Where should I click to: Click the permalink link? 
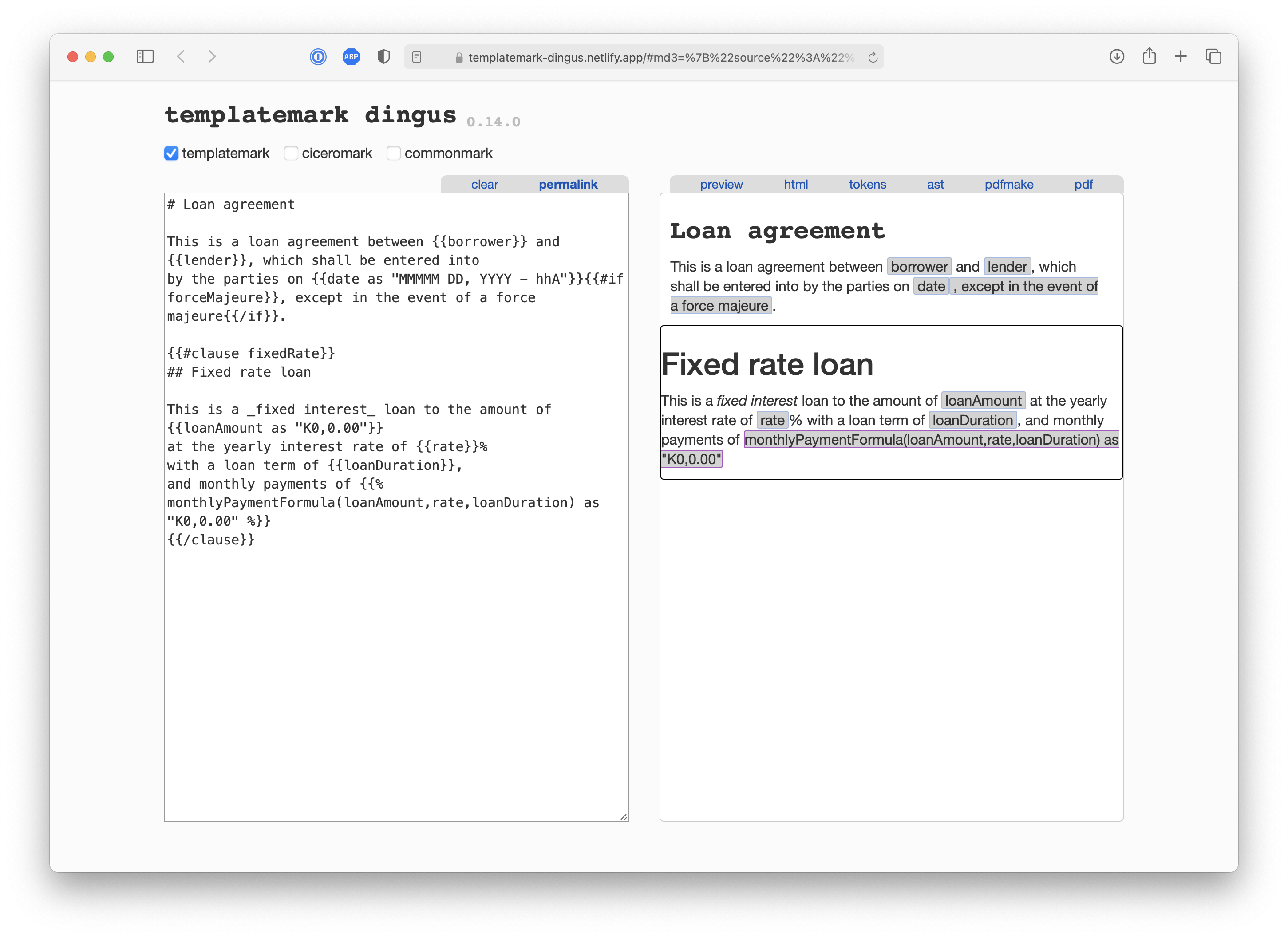pyautogui.click(x=568, y=185)
